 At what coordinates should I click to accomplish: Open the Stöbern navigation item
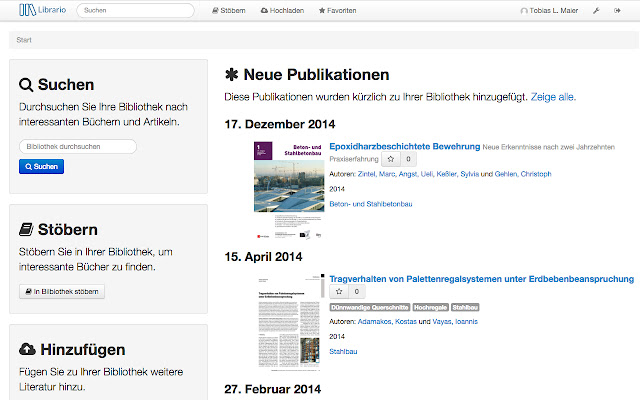coord(229,11)
